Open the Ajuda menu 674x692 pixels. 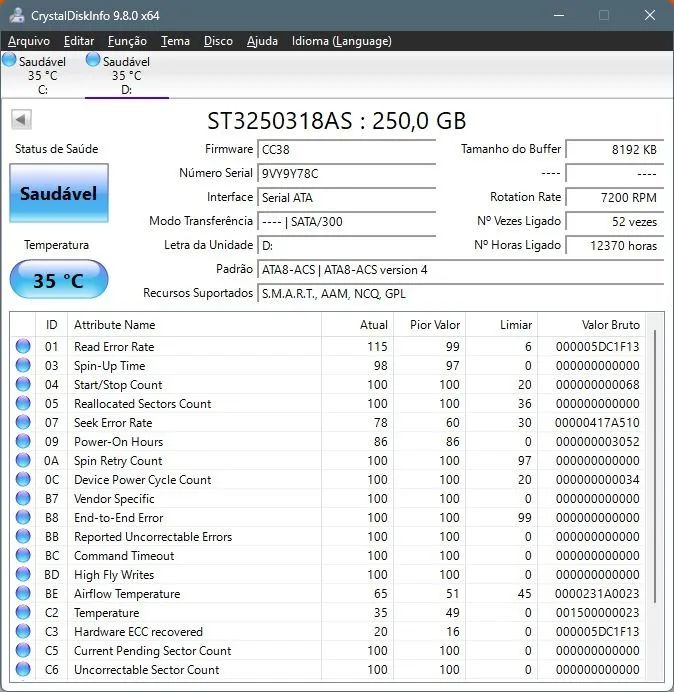(x=262, y=41)
